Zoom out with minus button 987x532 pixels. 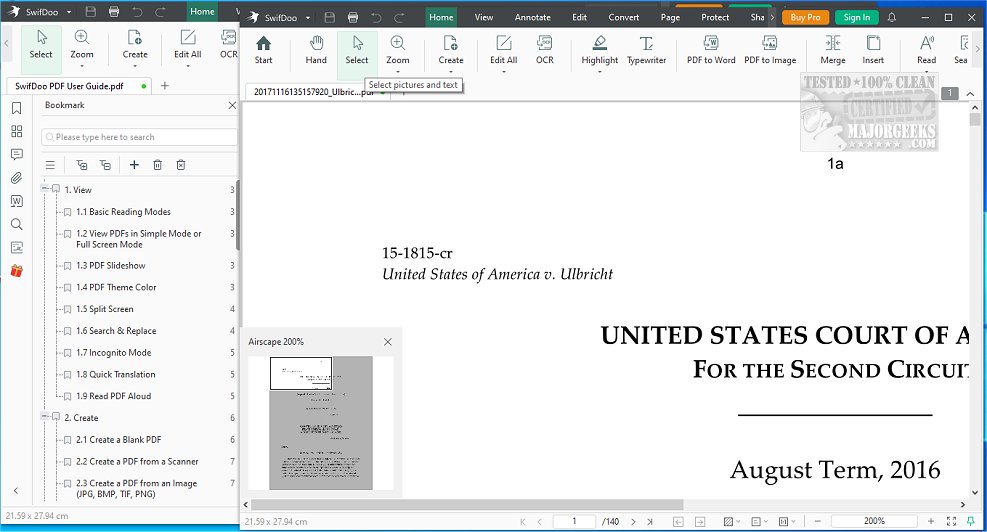(x=817, y=521)
